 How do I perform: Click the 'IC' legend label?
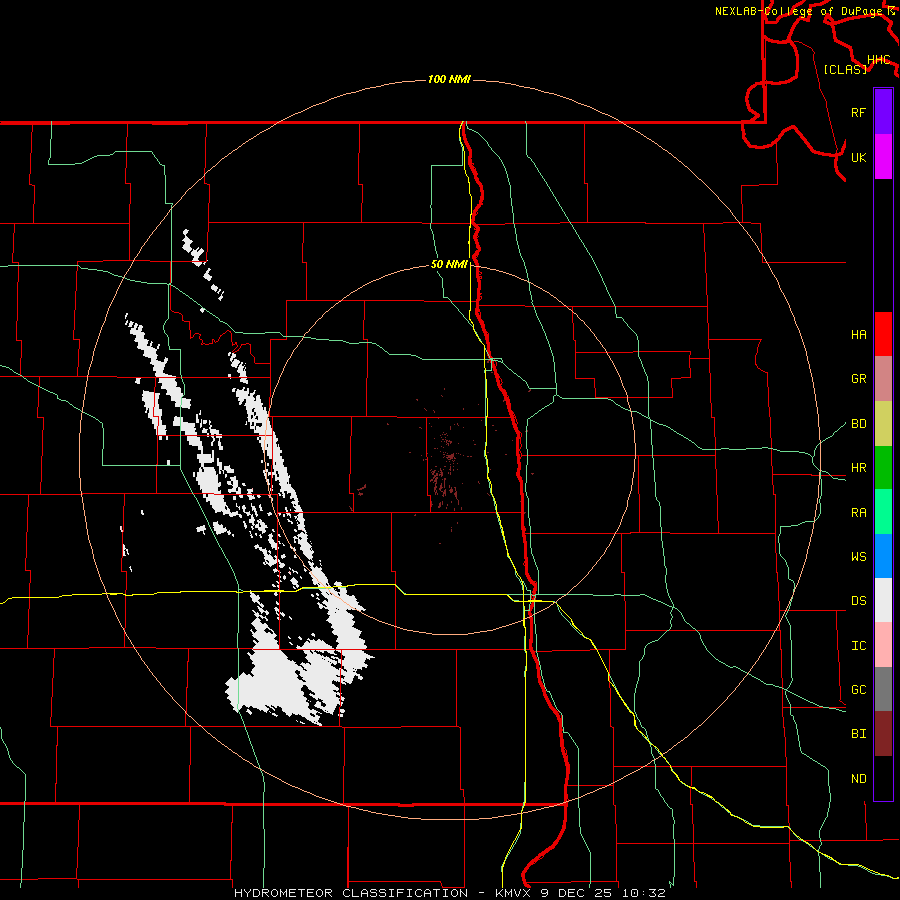(x=858, y=646)
